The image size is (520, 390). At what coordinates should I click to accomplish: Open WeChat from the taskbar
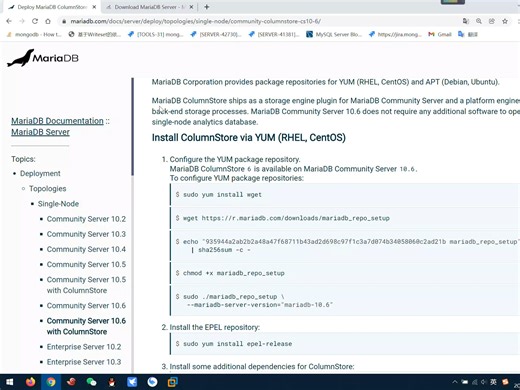91,382
